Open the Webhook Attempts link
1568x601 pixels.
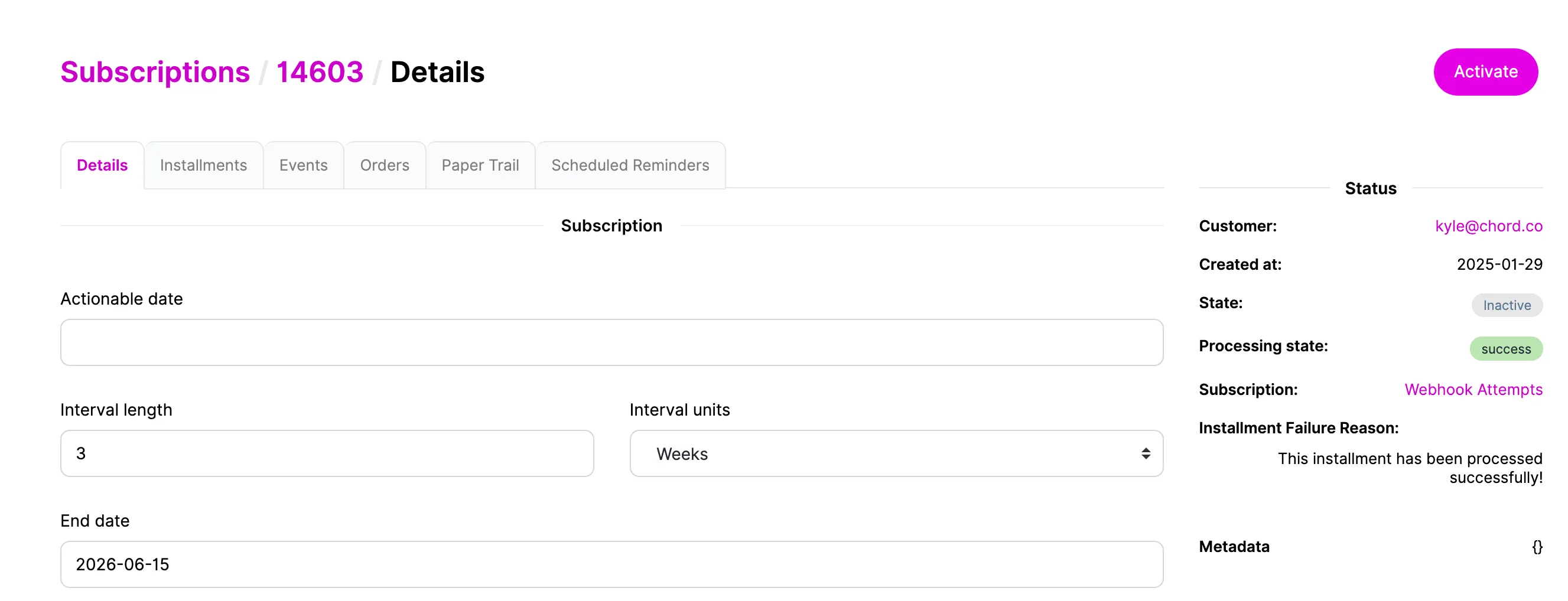point(1473,390)
